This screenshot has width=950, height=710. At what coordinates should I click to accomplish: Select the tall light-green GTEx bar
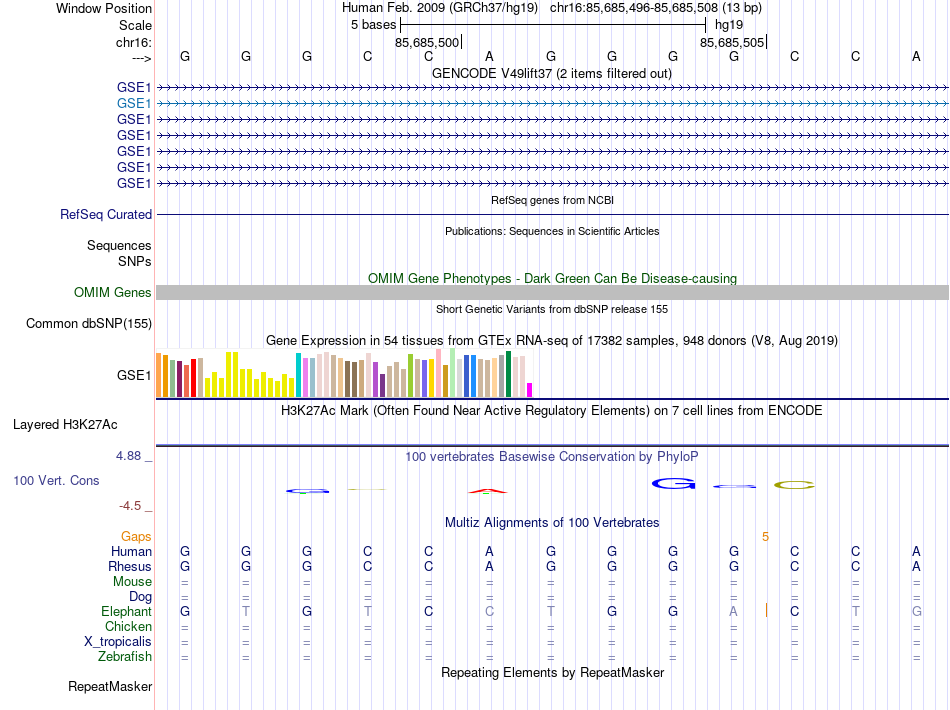point(453,373)
